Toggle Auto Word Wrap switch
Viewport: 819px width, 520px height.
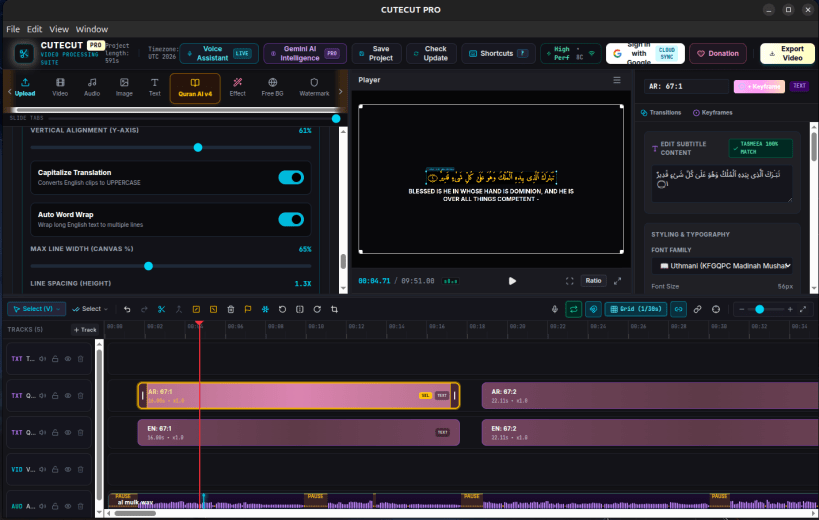pos(291,219)
